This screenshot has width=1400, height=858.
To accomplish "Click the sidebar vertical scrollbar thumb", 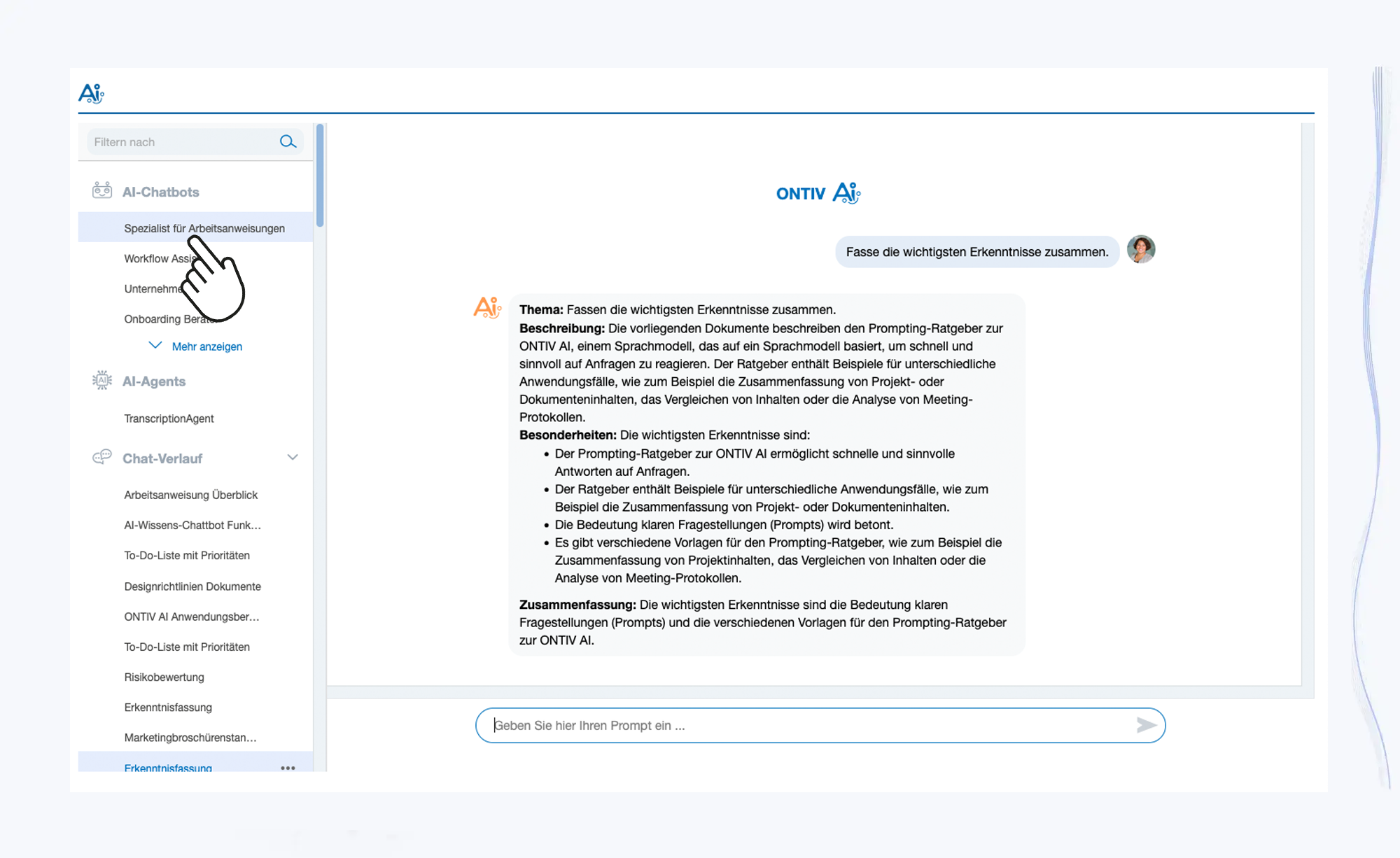I will point(320,175).
